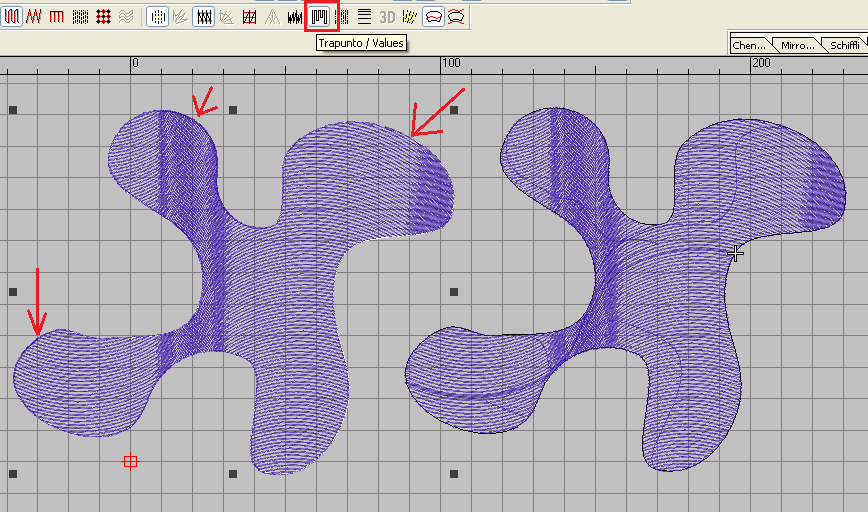Image resolution: width=868 pixels, height=512 pixels.
Task: Select the red cross-stitch grid icon
Action: [x=103, y=16]
